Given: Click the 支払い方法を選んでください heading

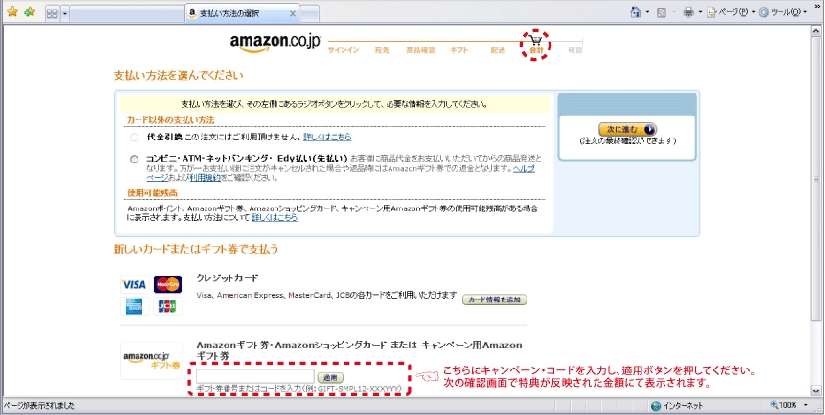Looking at the screenshot, I should coord(179,75).
